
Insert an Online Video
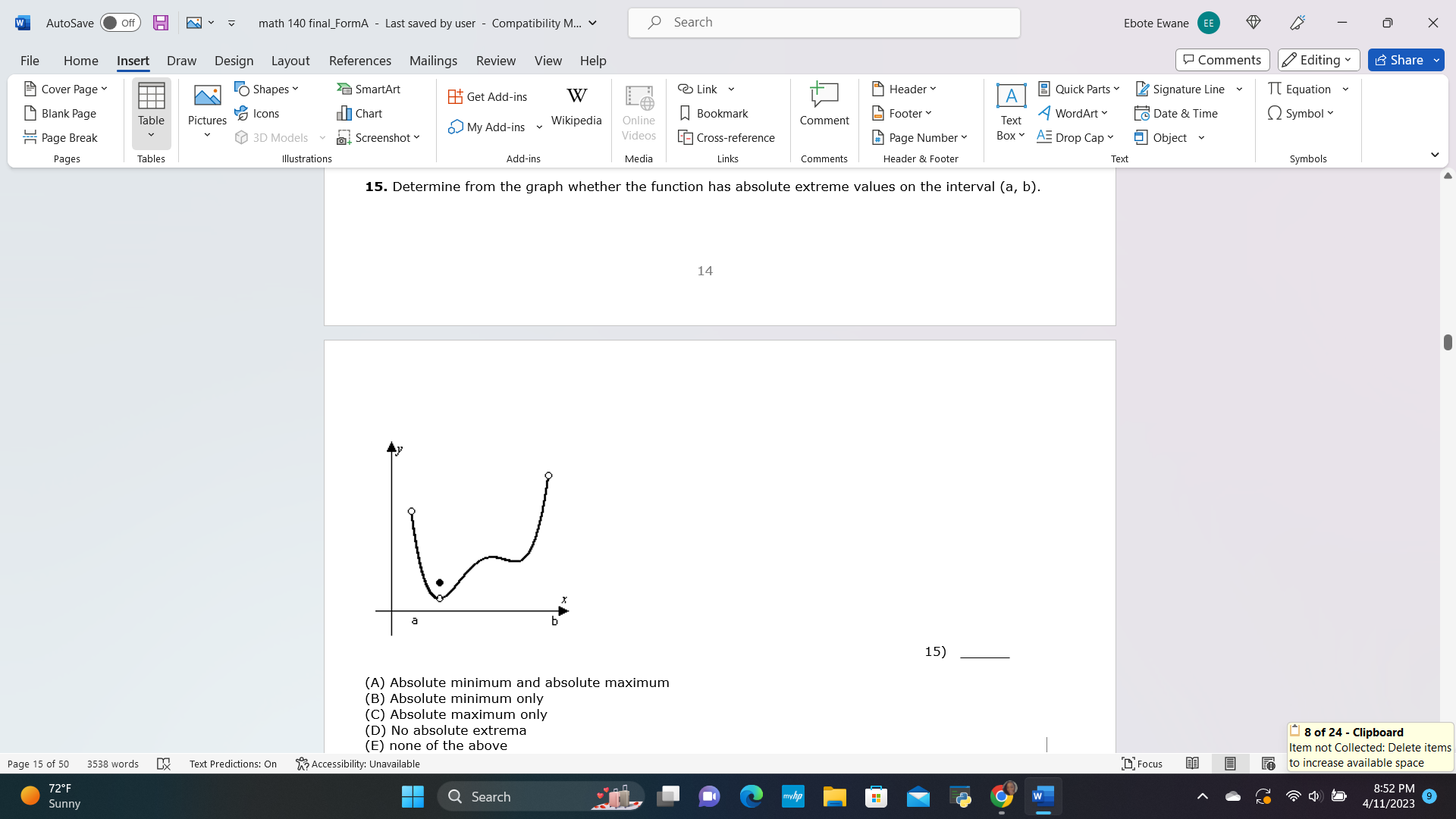639,114
